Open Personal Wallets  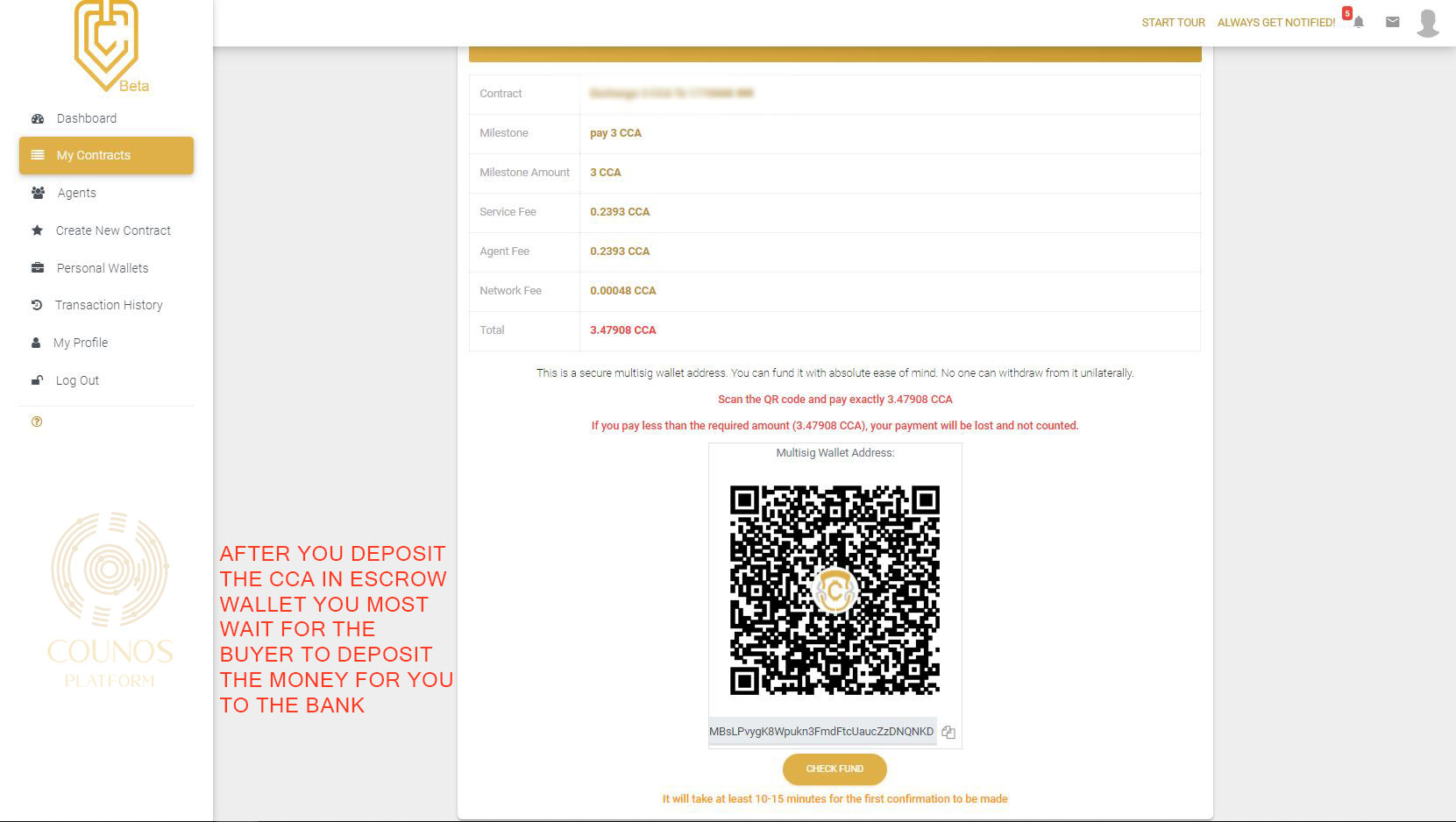point(106,268)
